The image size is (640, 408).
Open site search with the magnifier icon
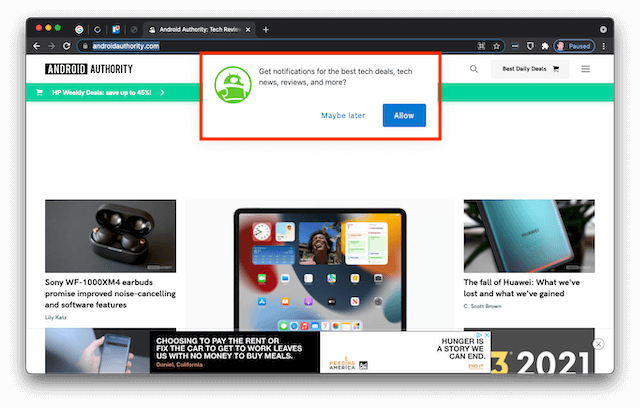click(473, 69)
